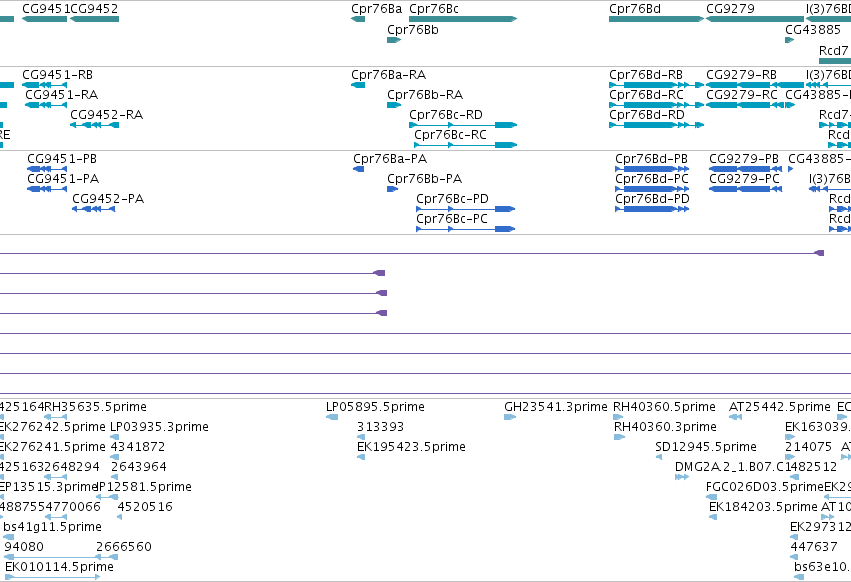Select the Cpr76Bd-RB transcript feature
The height and width of the screenshot is (582, 851).
click(x=656, y=85)
